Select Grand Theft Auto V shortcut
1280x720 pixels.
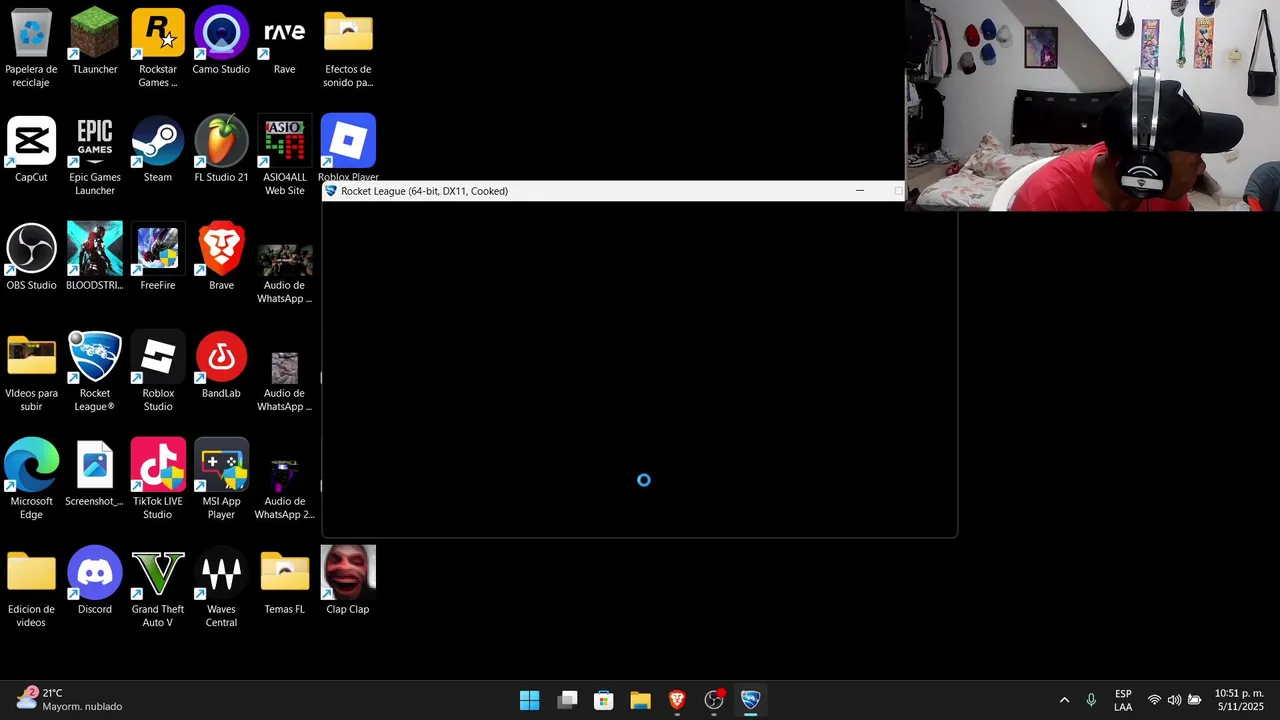[x=158, y=587]
